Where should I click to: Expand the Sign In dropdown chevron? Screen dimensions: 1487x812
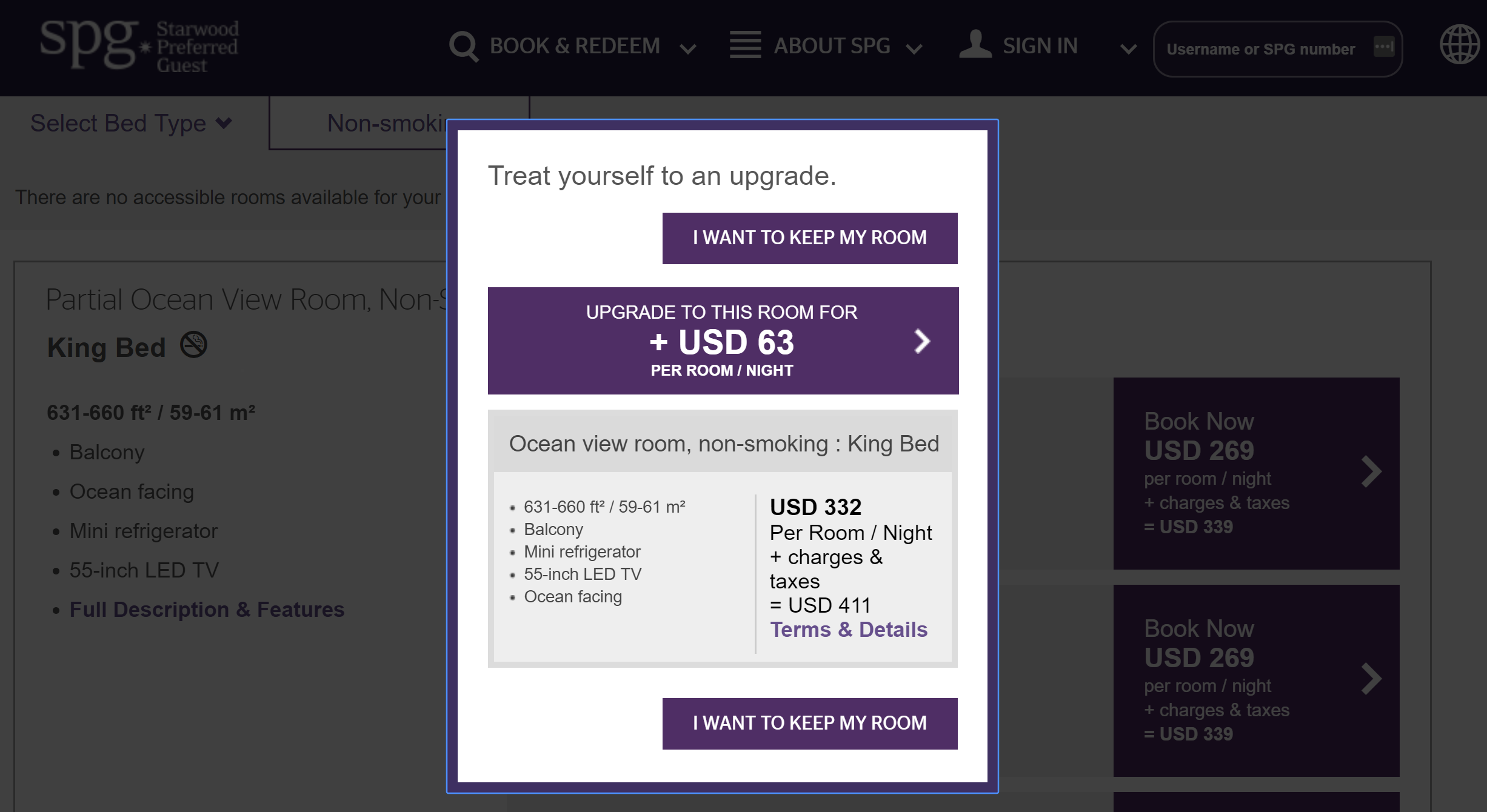click(x=1128, y=48)
